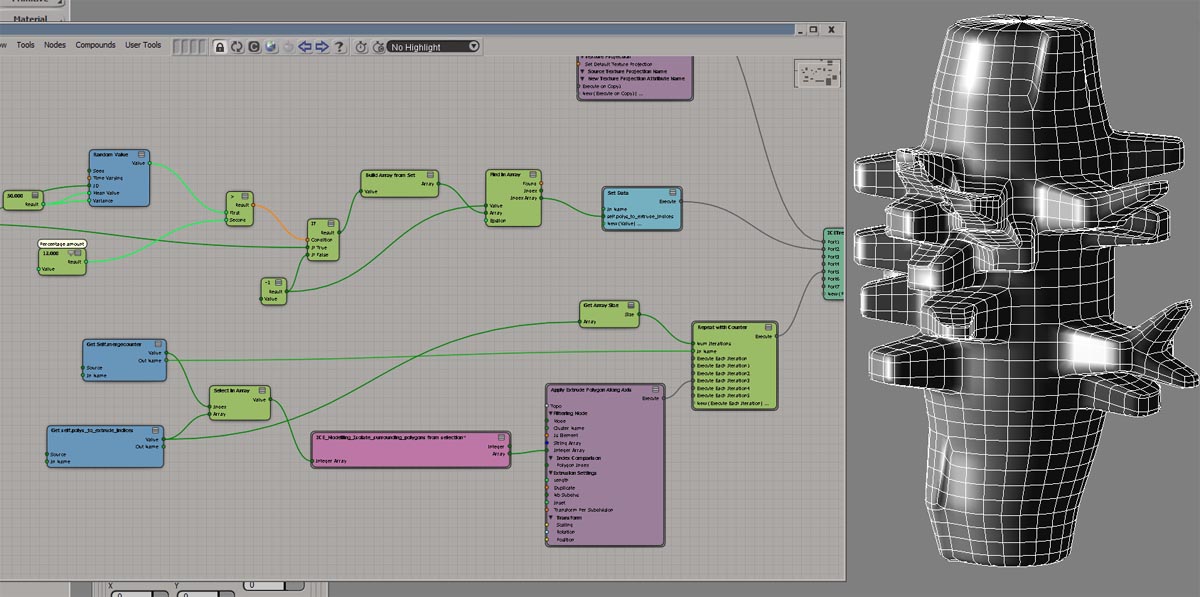Open the Compounds menu
1200x597 pixels.
point(95,45)
